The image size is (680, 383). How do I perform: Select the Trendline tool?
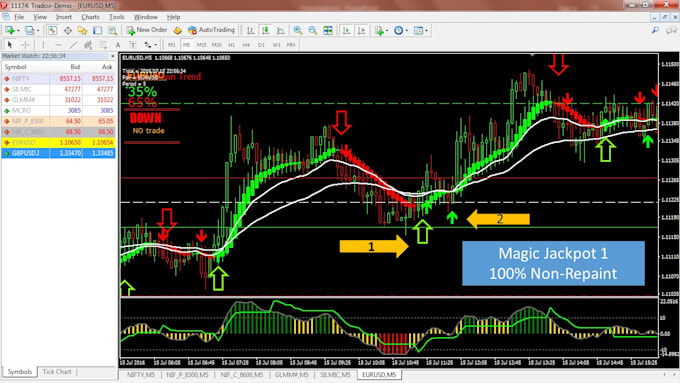tap(73, 45)
